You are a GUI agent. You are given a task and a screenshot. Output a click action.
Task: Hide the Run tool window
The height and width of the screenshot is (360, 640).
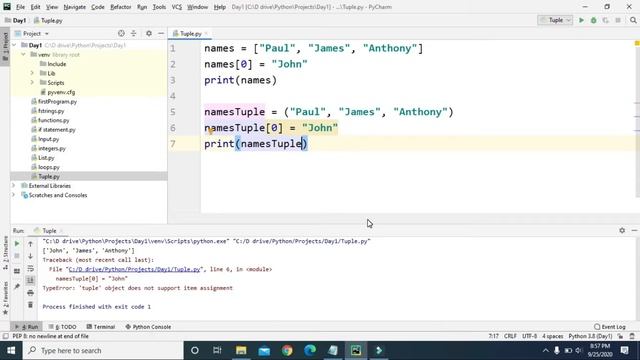coord(634,231)
